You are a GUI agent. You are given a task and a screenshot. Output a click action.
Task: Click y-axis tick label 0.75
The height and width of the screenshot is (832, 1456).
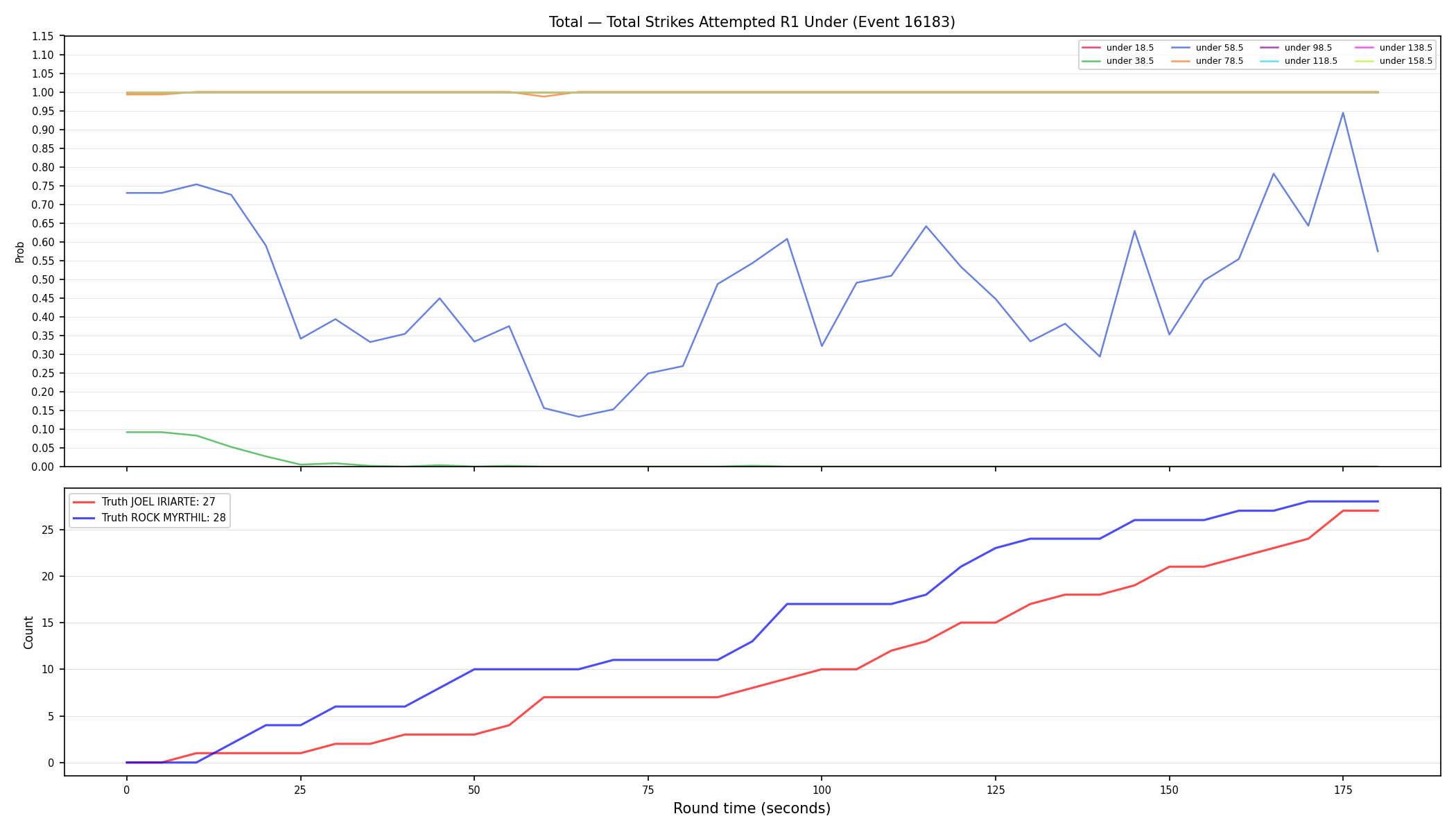click(43, 186)
